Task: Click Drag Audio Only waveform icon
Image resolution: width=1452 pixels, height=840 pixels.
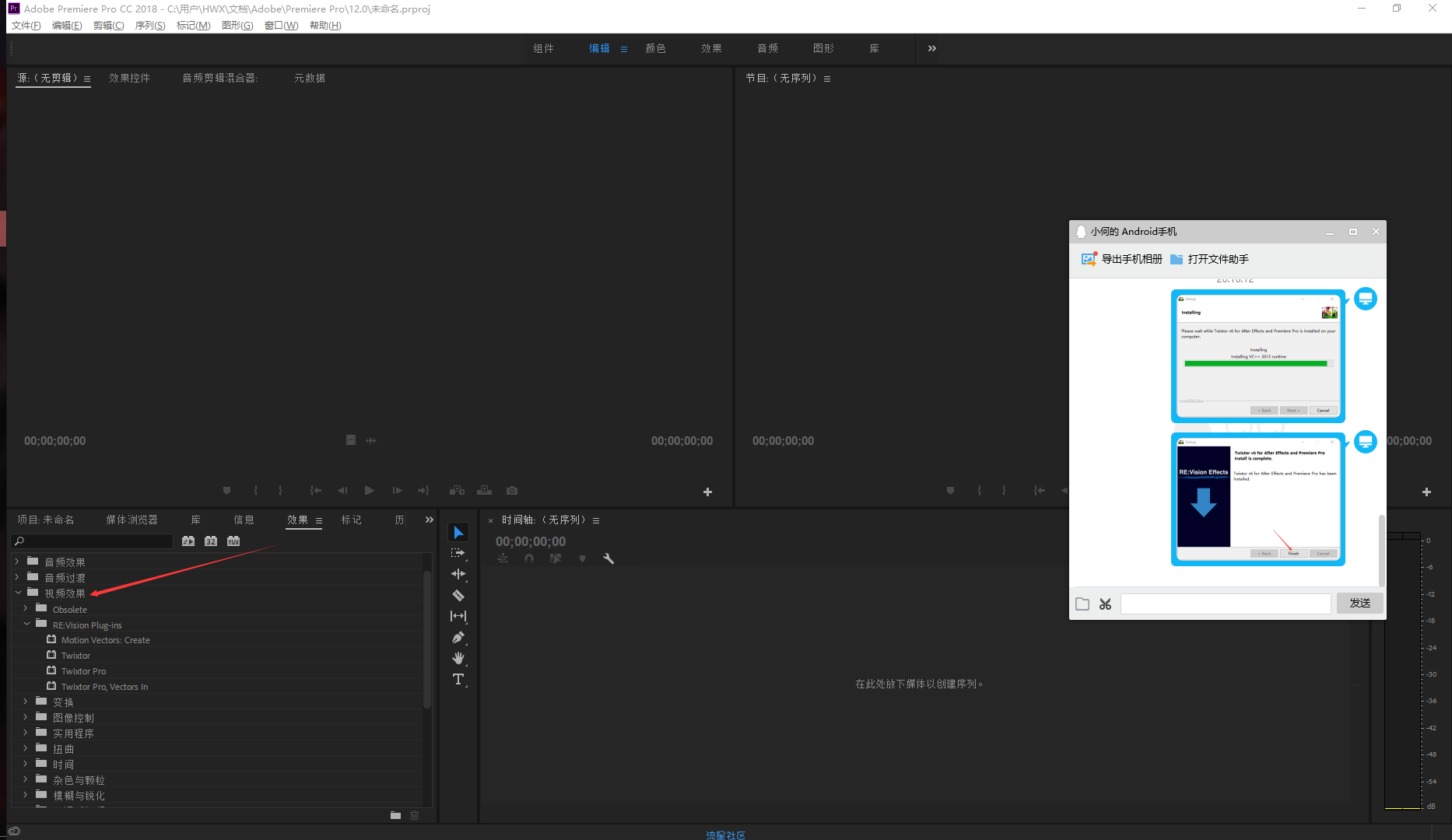Action: 371,440
